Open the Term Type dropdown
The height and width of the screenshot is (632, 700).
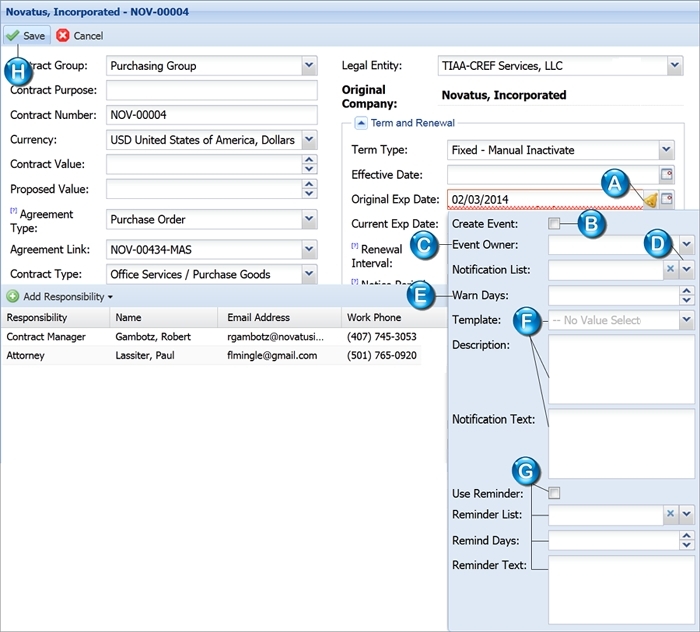[666, 150]
